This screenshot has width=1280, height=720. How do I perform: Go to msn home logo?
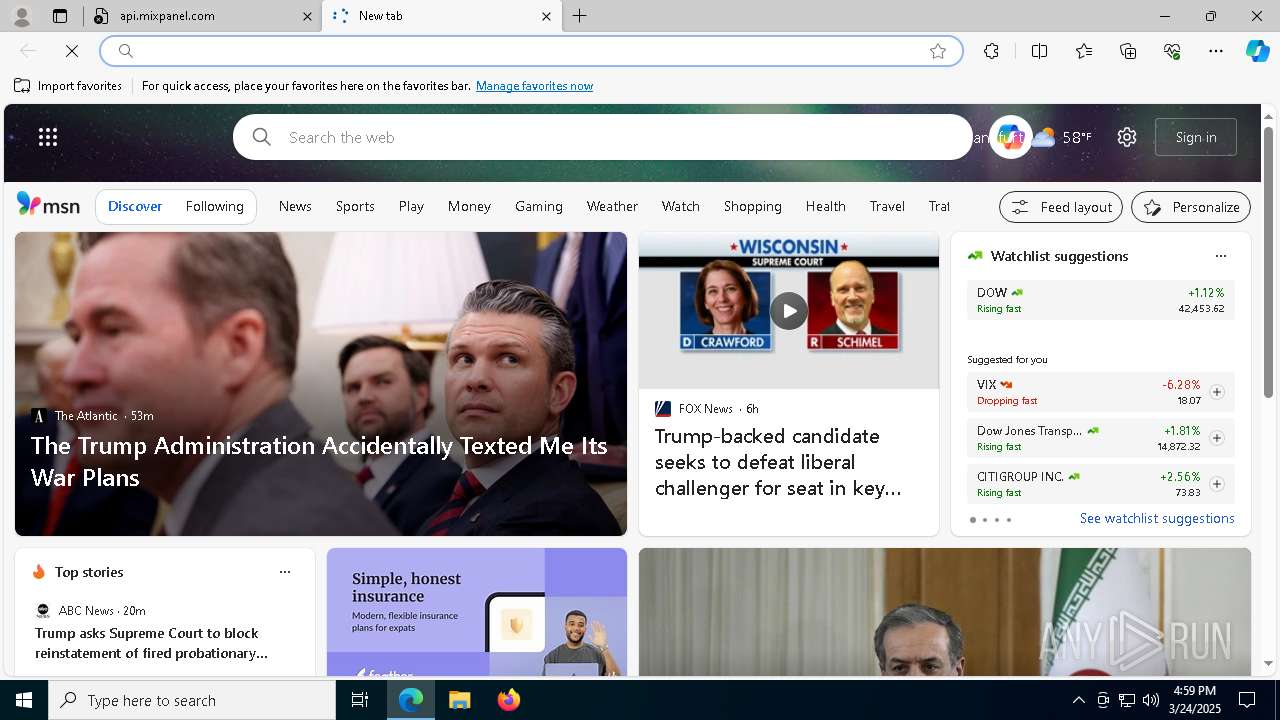[x=48, y=205]
